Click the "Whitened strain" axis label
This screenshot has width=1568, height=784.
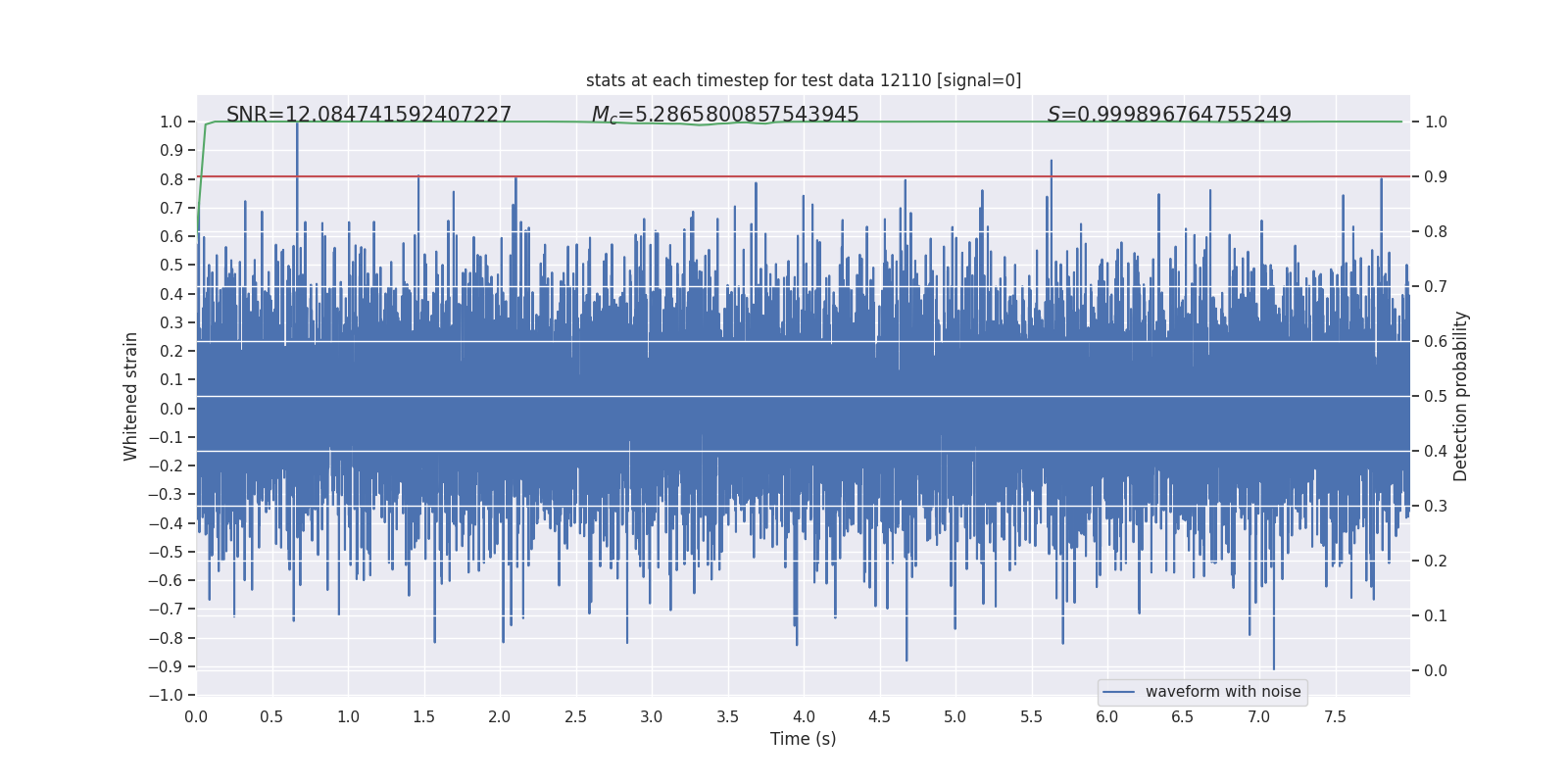coord(131,396)
